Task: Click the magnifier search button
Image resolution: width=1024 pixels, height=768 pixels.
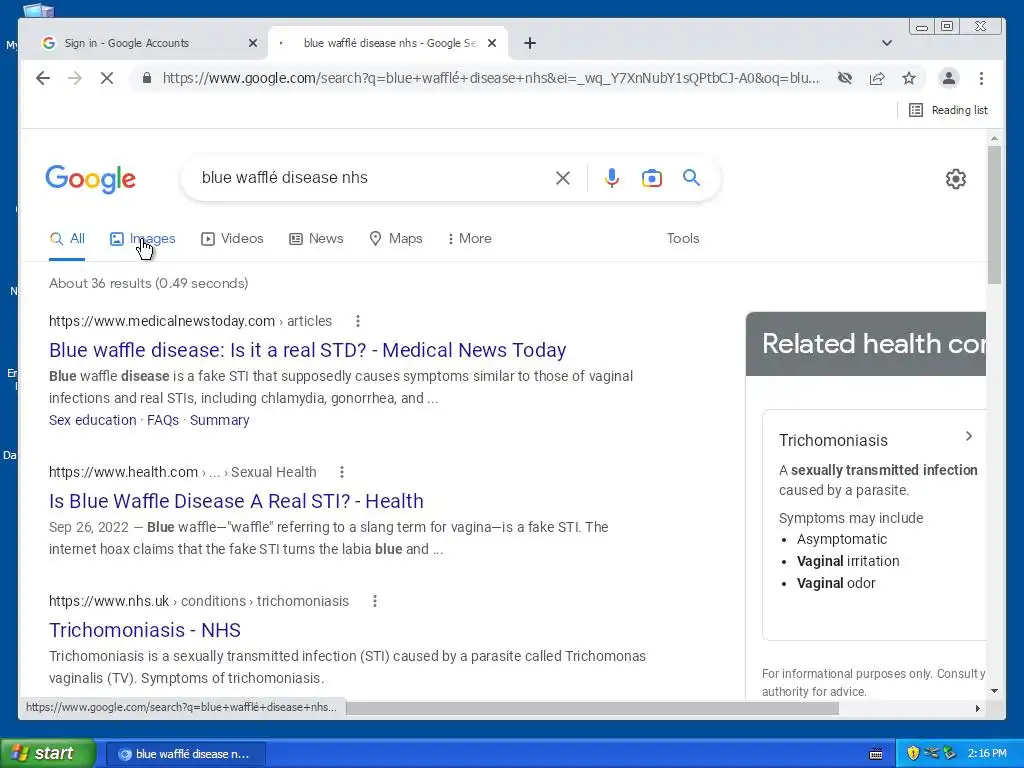Action: [x=692, y=178]
